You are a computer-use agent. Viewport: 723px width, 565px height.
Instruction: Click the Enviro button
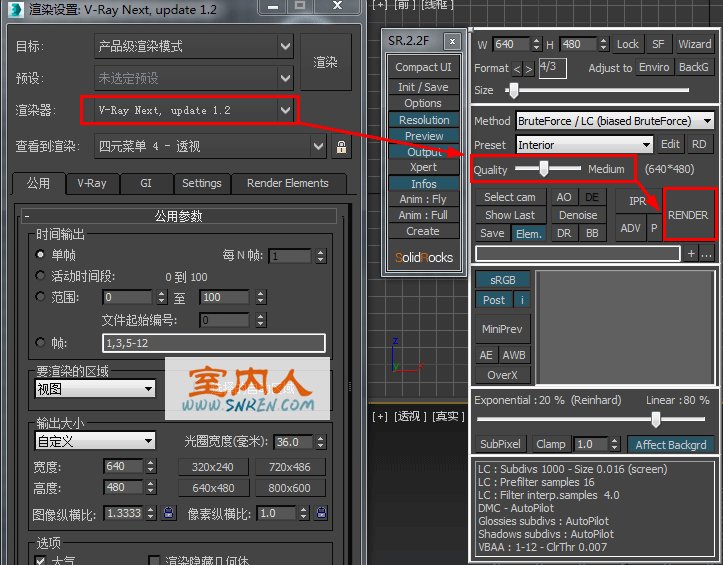pos(654,68)
